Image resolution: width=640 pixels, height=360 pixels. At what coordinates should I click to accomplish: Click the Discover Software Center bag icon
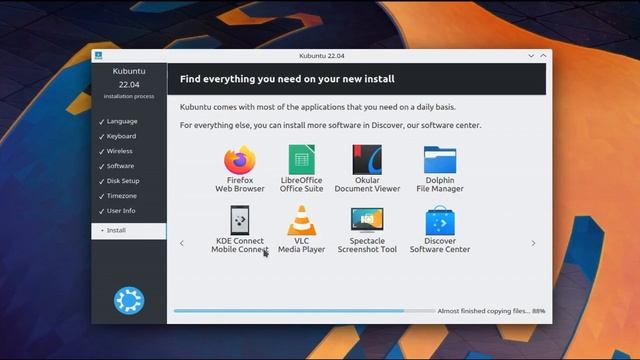tap(440, 220)
